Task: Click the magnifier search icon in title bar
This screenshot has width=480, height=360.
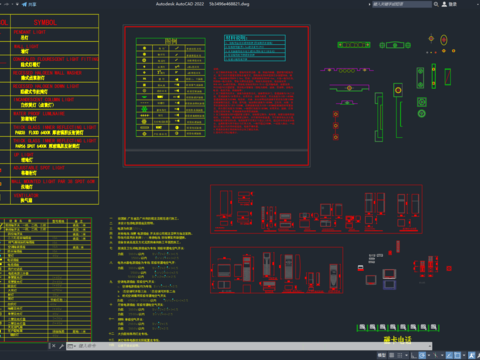Action: 436,4
